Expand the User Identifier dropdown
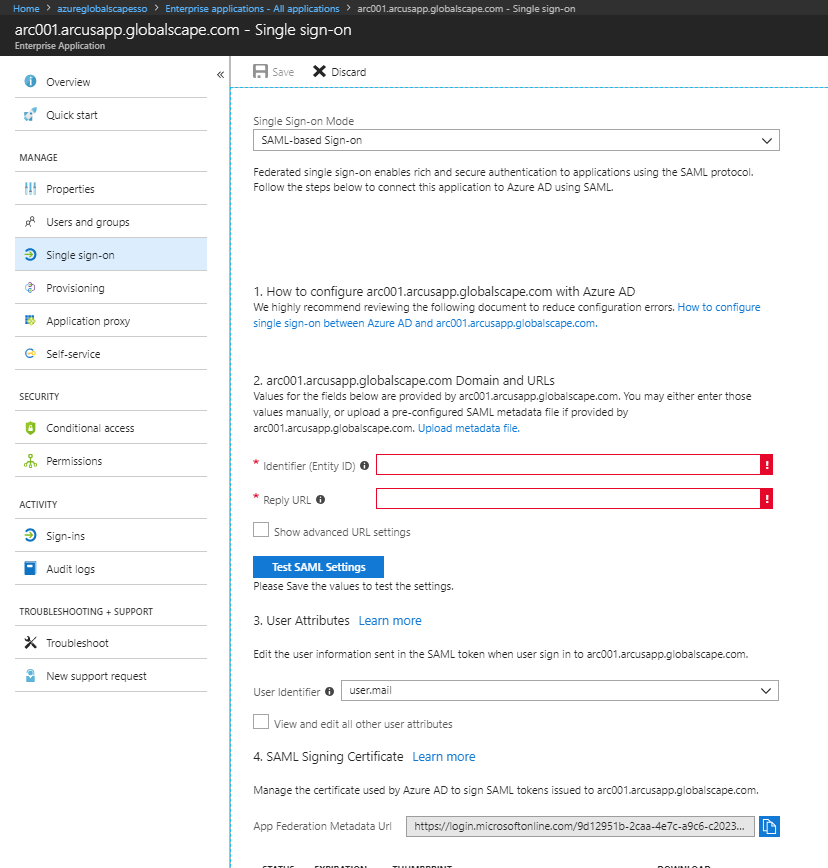The height and width of the screenshot is (868, 828). click(560, 690)
